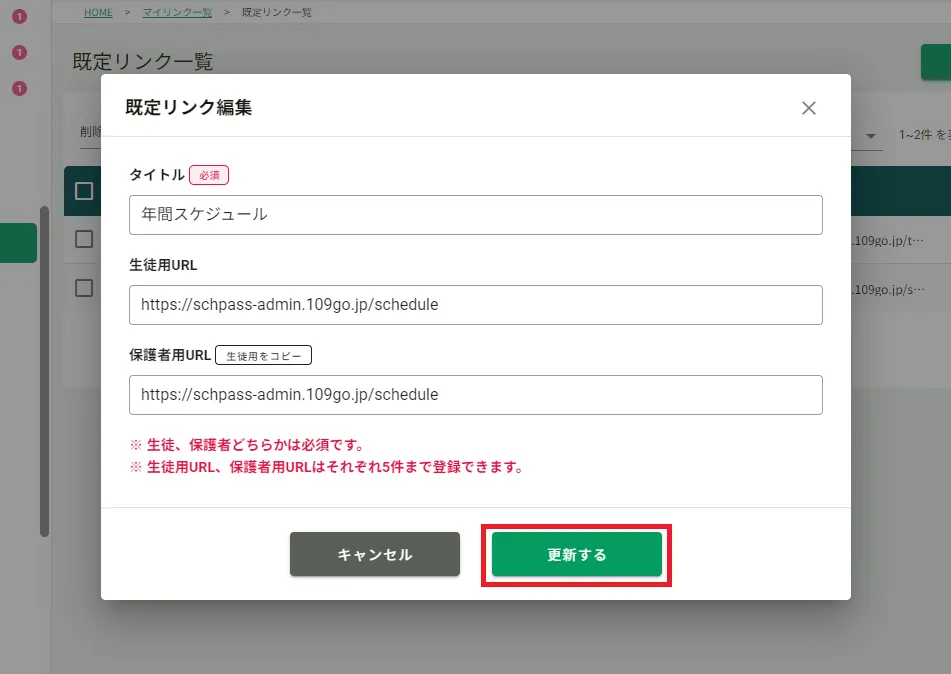Focus the 保護者用URL input field

pyautogui.click(x=476, y=395)
